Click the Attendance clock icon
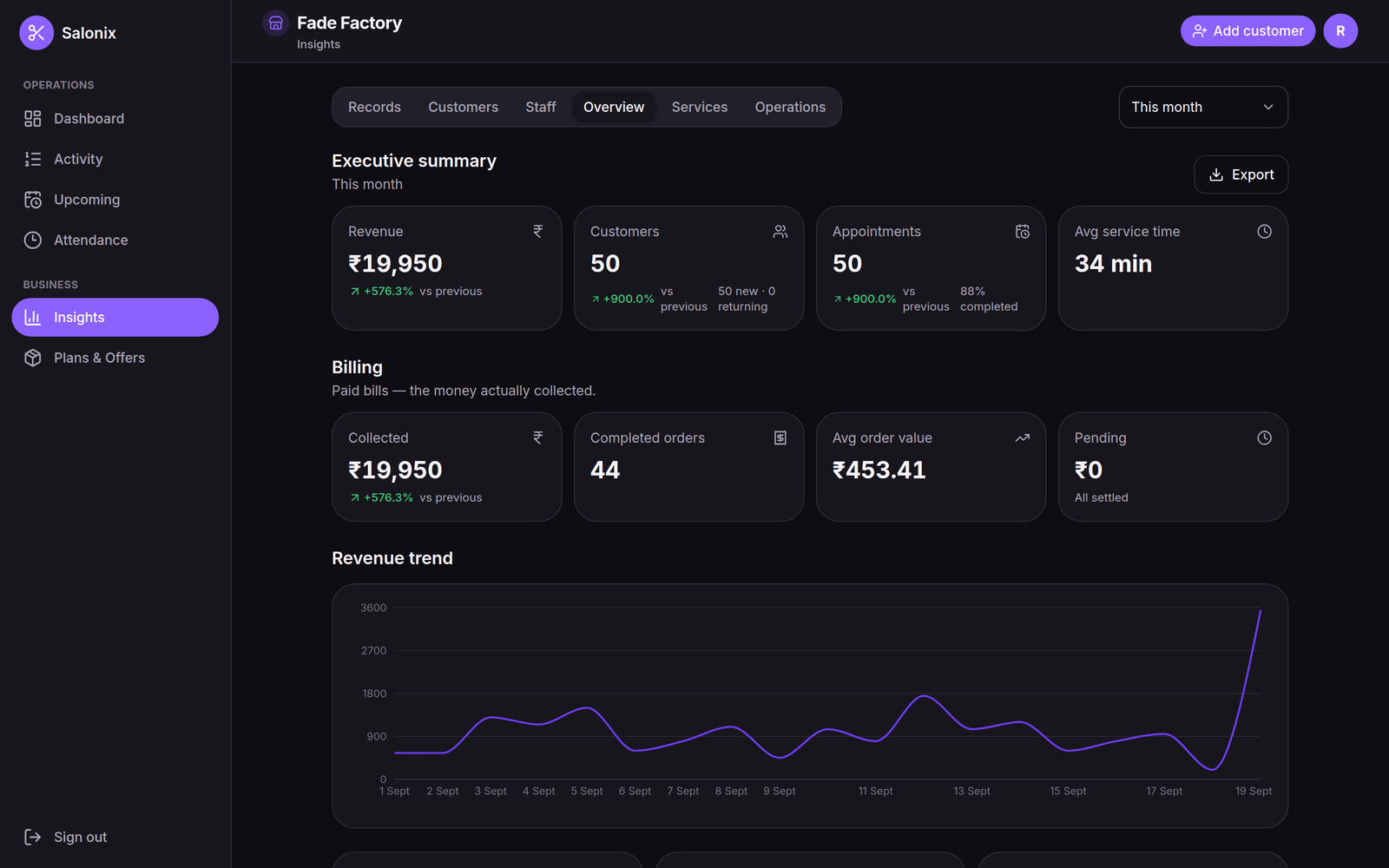The height and width of the screenshot is (868, 1389). coord(33,240)
